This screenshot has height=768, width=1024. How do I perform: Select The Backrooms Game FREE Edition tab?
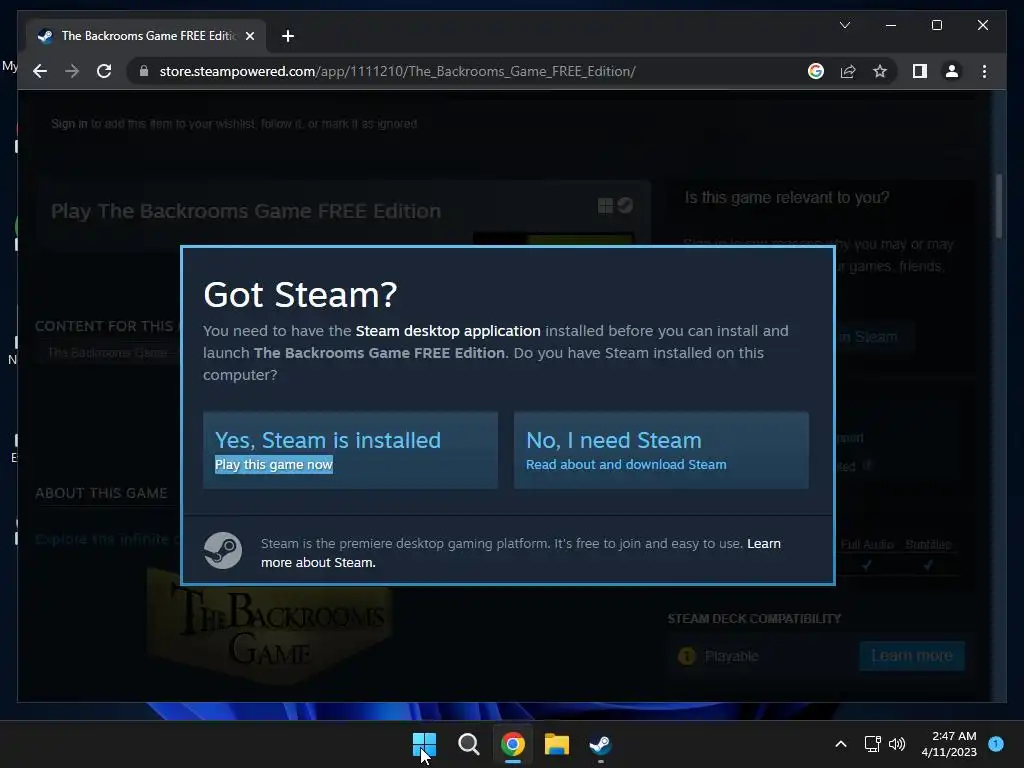tap(146, 36)
